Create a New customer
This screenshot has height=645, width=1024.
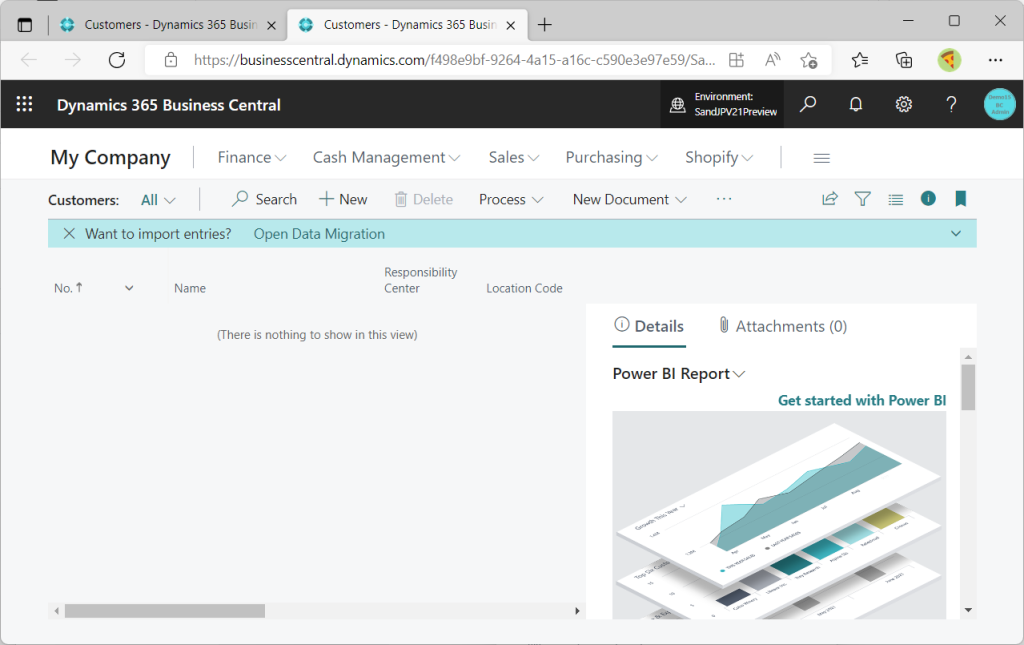pyautogui.click(x=343, y=199)
